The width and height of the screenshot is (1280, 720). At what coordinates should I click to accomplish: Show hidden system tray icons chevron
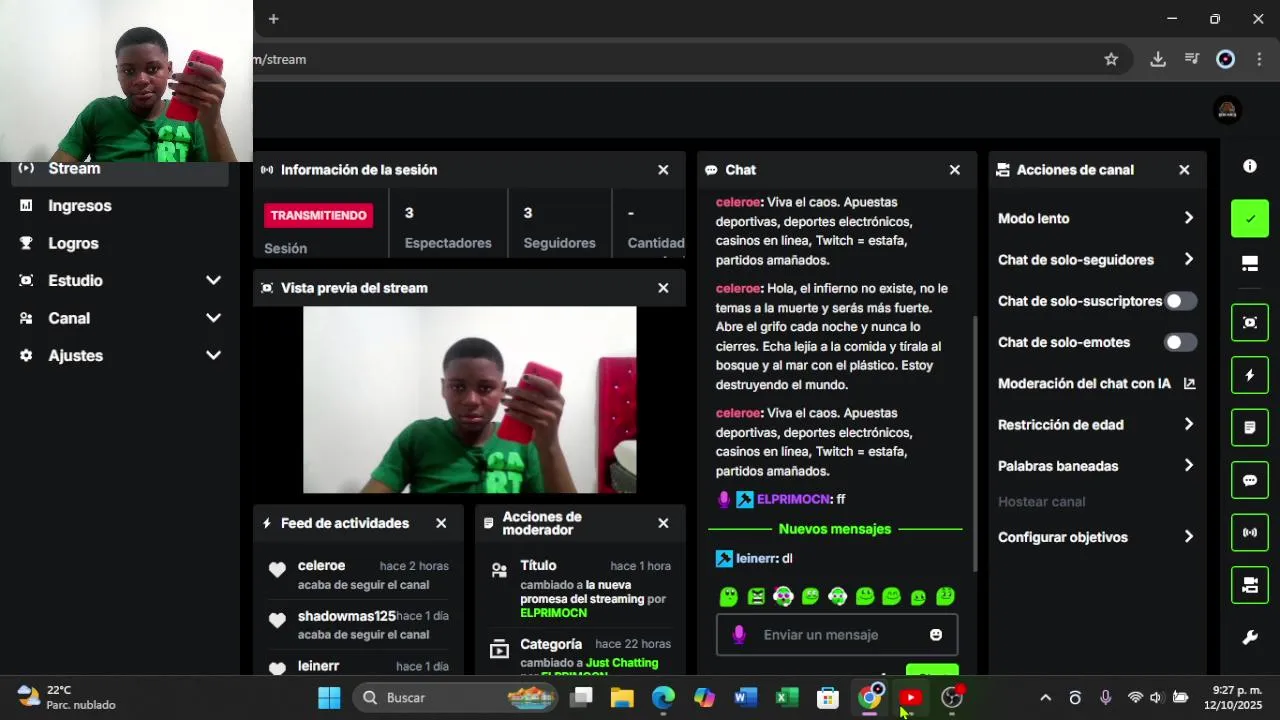1045,698
